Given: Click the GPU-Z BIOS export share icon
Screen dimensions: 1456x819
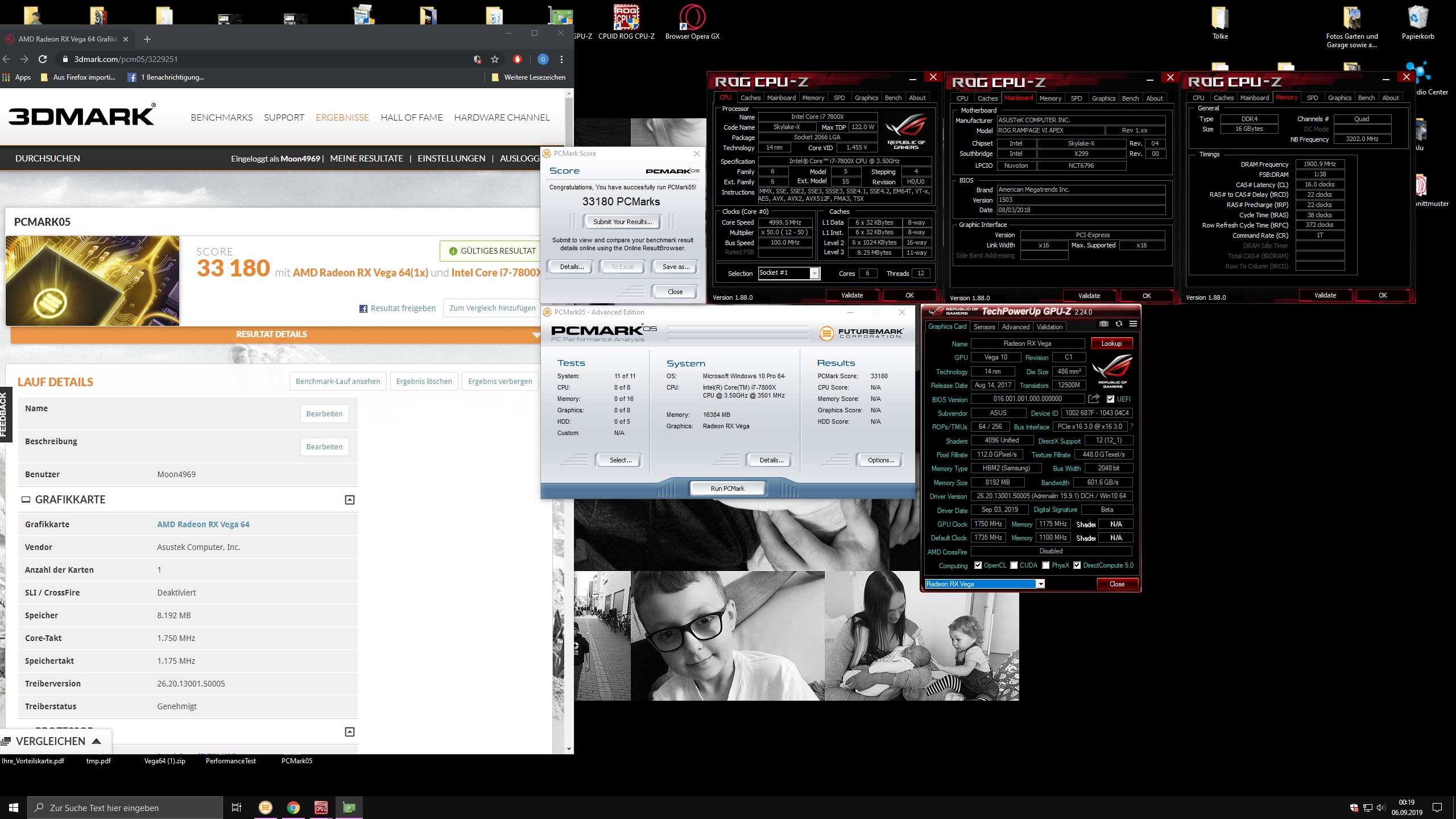Looking at the screenshot, I should point(1094,399).
